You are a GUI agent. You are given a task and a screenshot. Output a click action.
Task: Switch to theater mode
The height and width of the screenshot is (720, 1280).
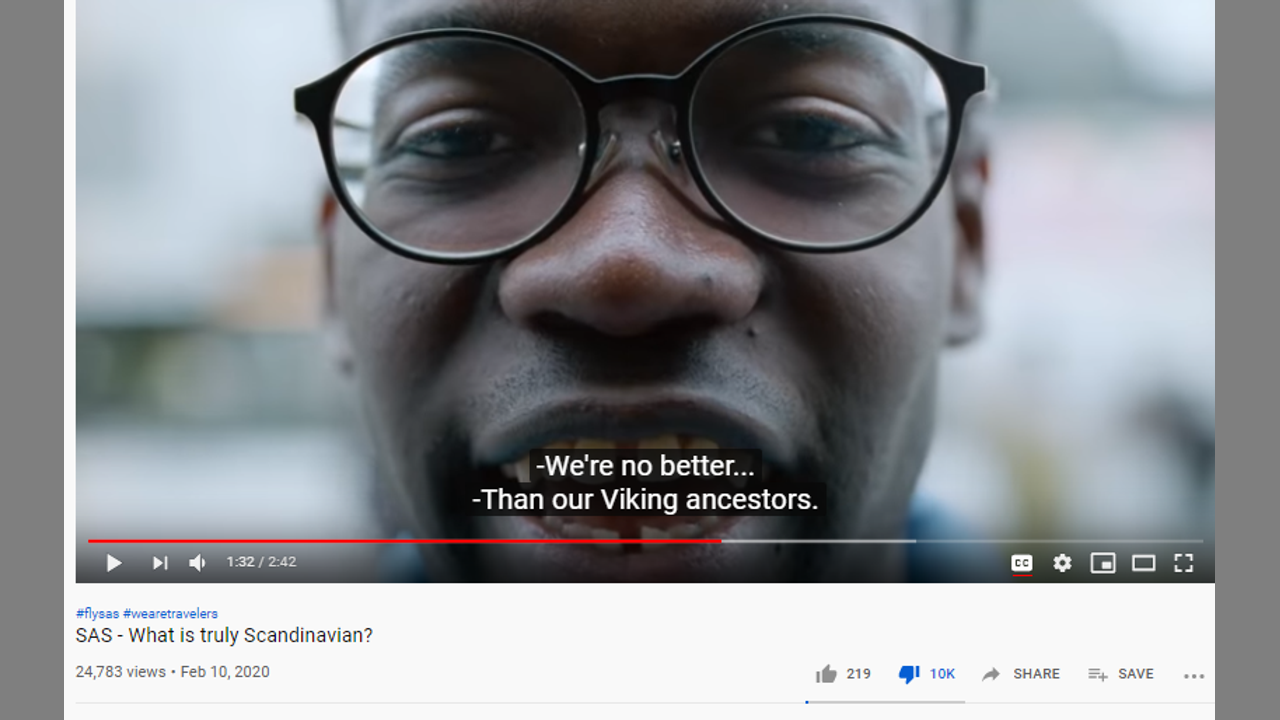pos(1143,563)
